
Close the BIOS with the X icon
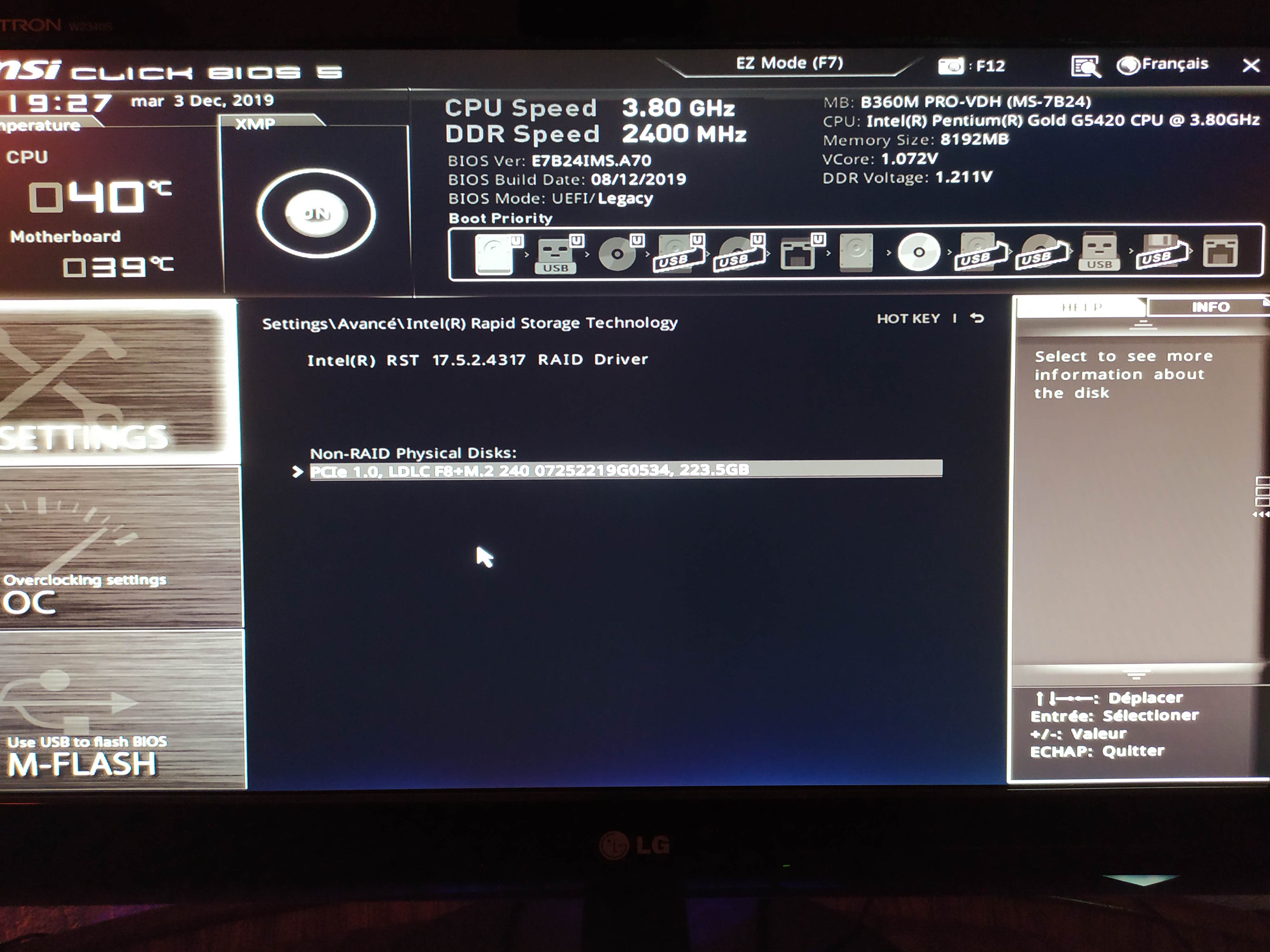coord(1251,65)
